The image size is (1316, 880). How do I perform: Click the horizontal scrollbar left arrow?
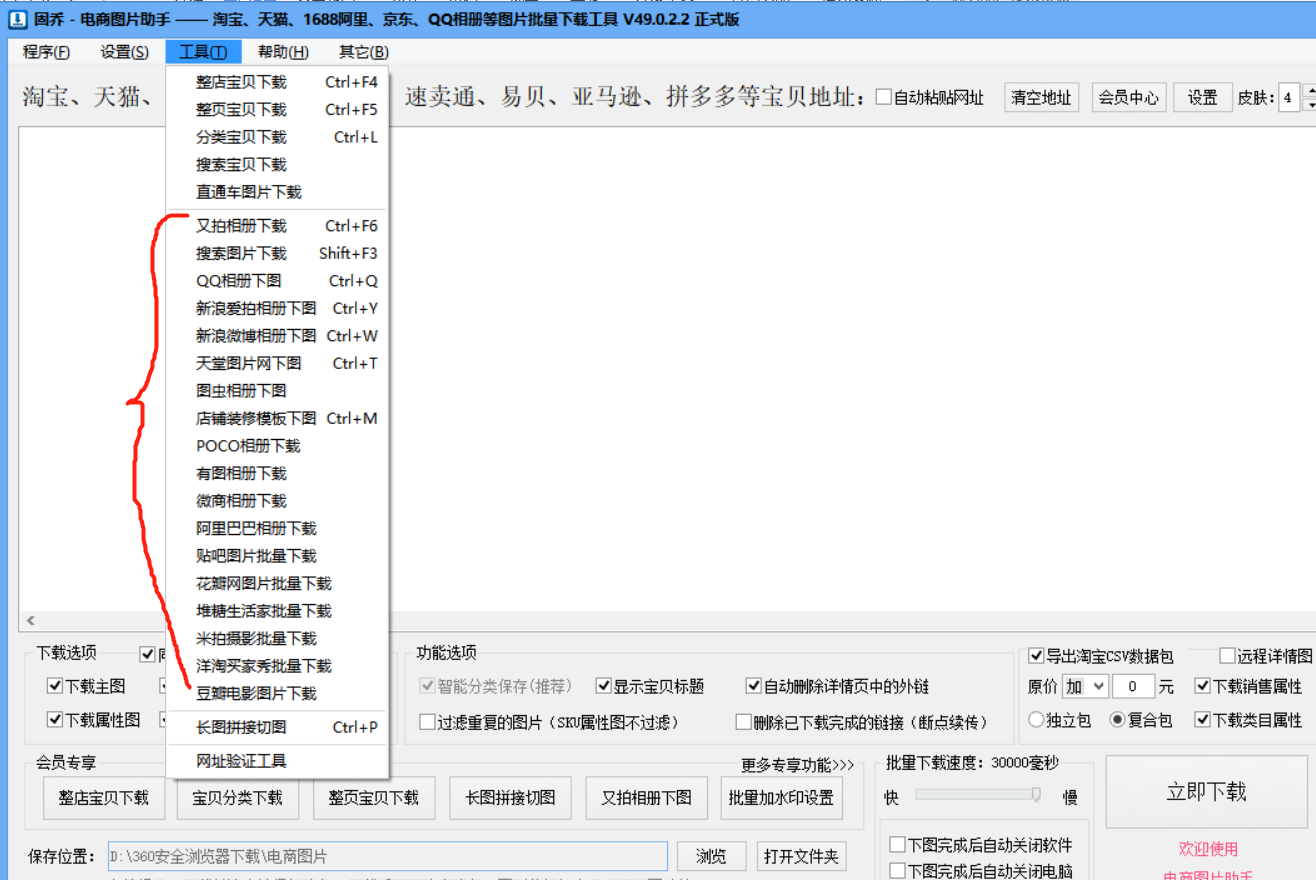pos(30,621)
